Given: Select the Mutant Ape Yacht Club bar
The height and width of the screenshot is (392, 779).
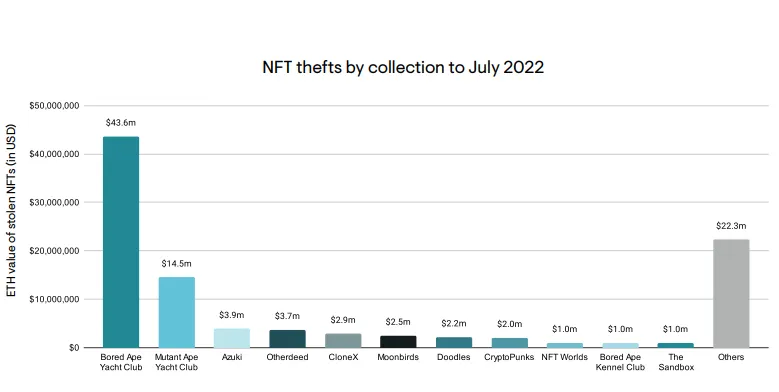Looking at the screenshot, I should [x=176, y=313].
